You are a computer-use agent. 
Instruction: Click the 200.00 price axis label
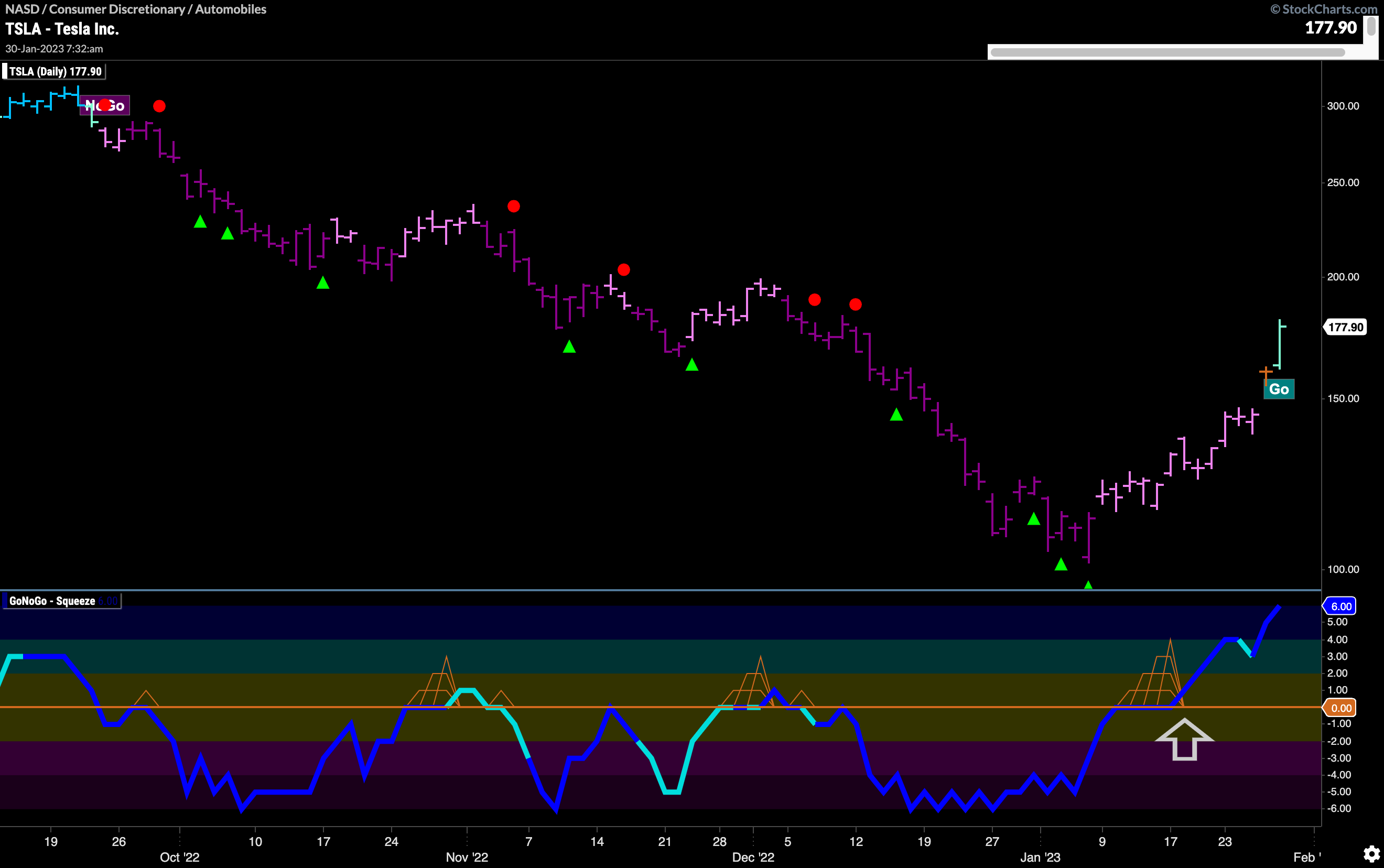(1343, 277)
